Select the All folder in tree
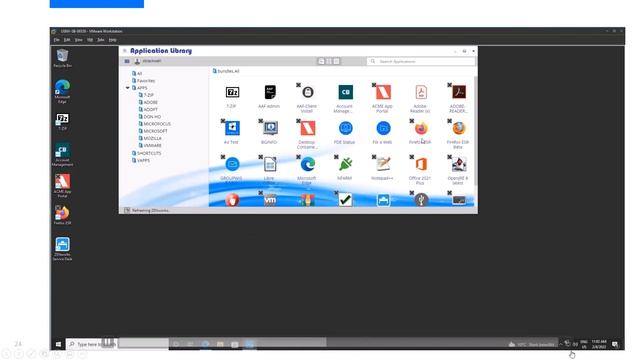Image resolution: width=640 pixels, height=360 pixels. point(137,73)
